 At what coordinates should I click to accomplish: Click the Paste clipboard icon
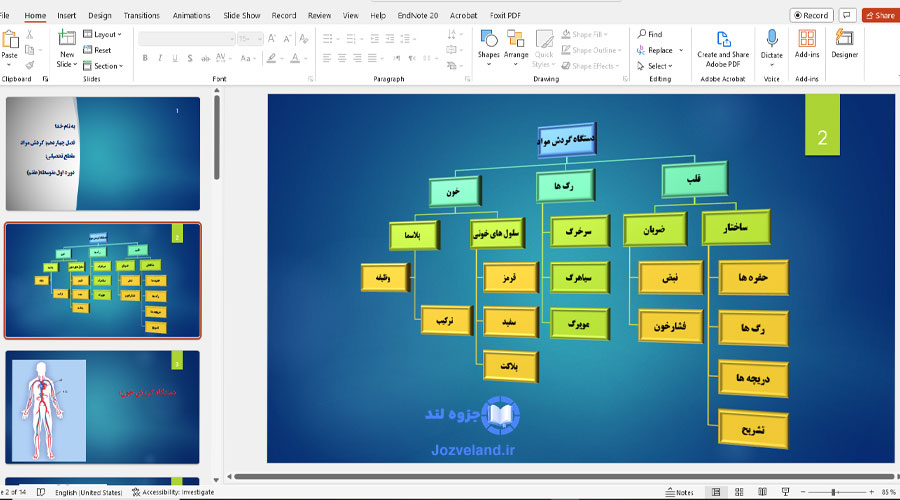pyautogui.click(x=10, y=40)
